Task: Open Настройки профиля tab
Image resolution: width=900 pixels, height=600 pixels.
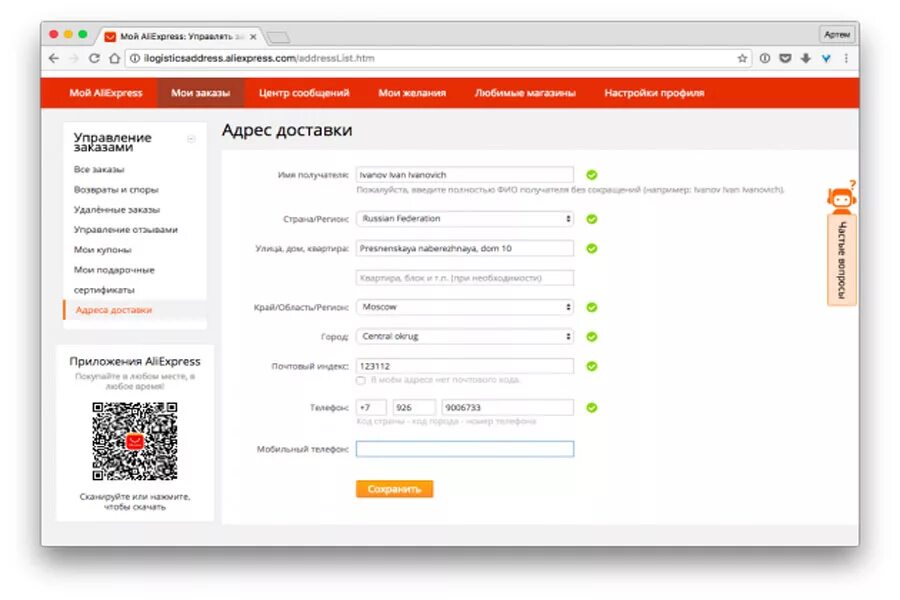Action: 654,93
